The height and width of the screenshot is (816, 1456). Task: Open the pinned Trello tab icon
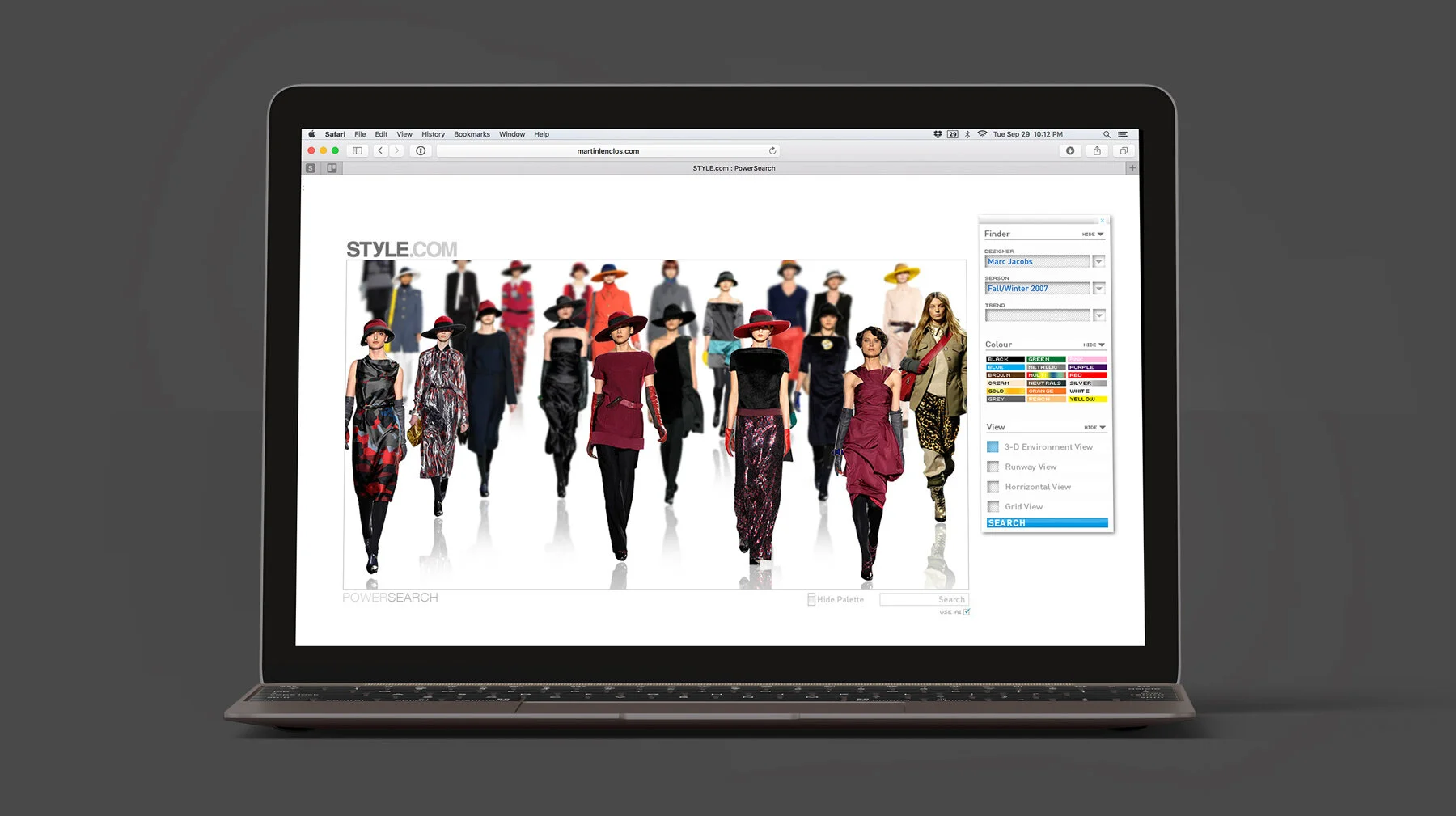[x=332, y=168]
